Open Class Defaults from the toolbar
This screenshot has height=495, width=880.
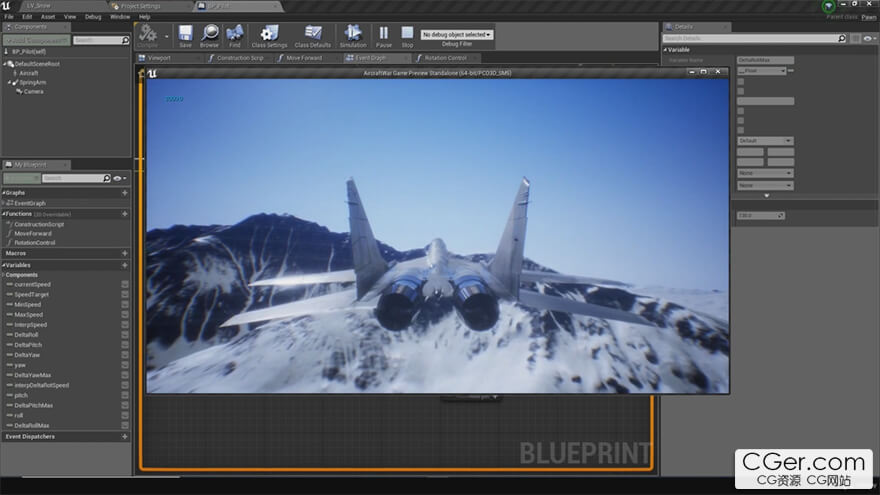[x=313, y=35]
